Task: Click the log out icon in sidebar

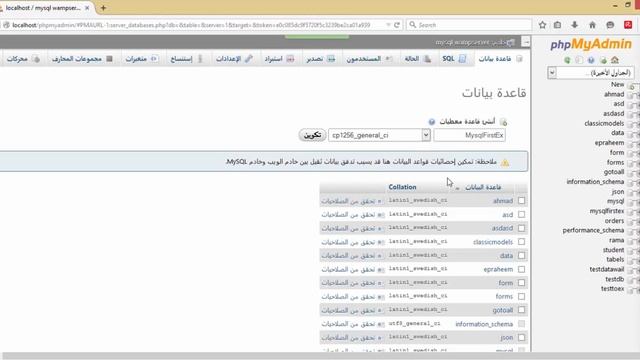Action: click(603, 60)
